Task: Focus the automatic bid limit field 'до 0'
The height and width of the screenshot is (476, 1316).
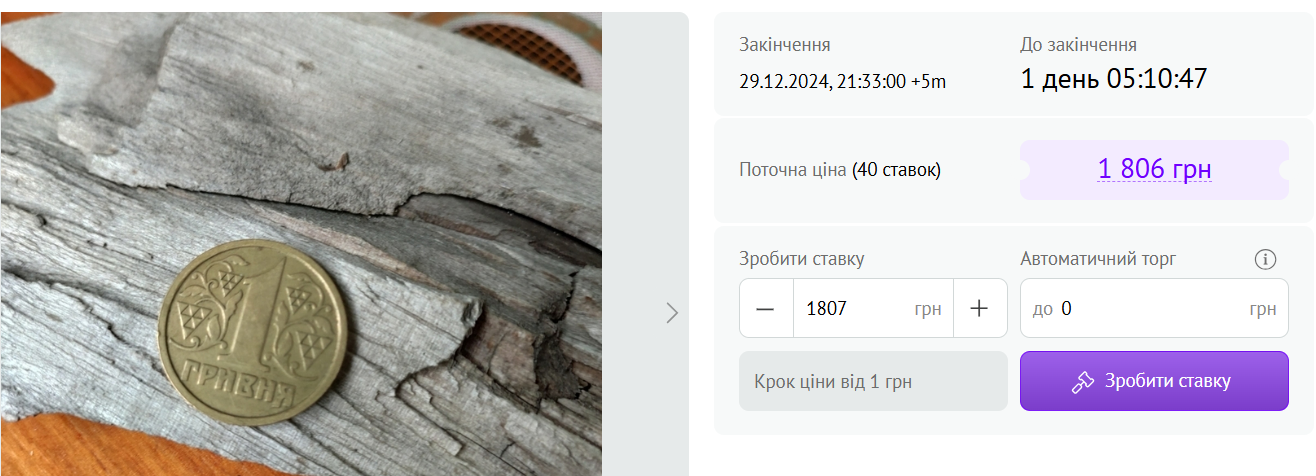Action: (1154, 309)
